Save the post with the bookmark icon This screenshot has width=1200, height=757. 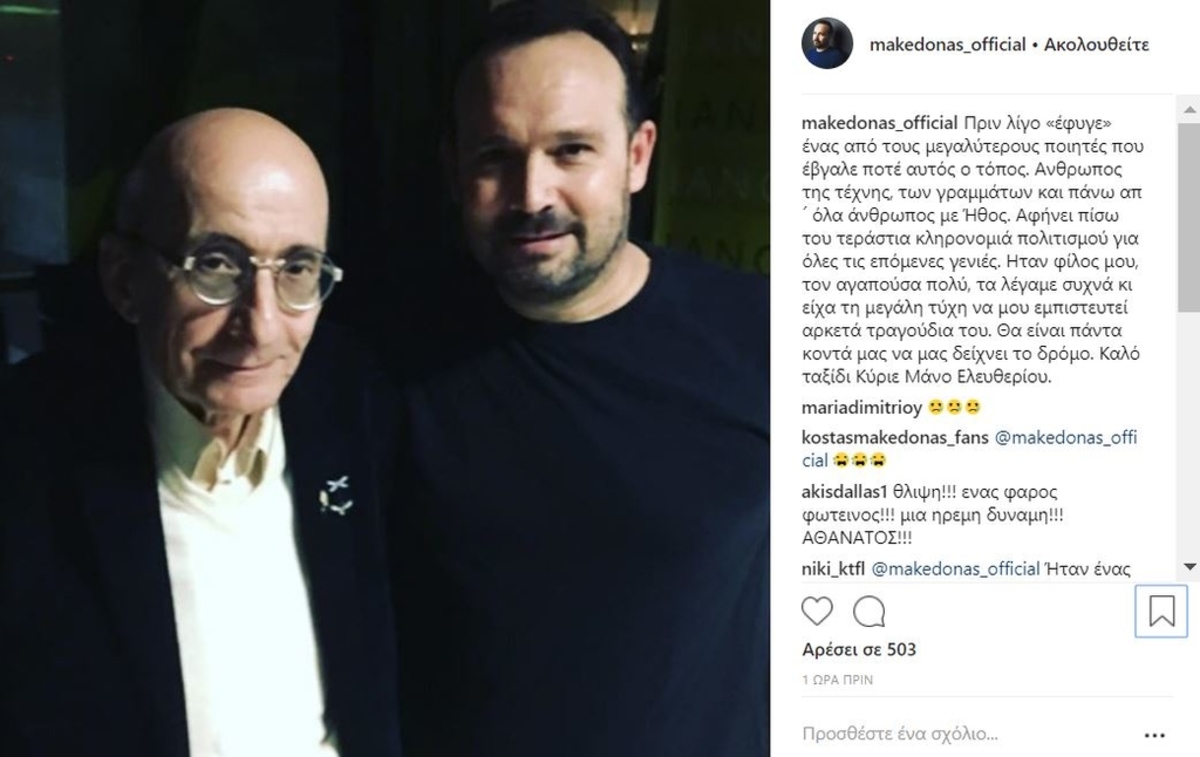pyautogui.click(x=1161, y=610)
